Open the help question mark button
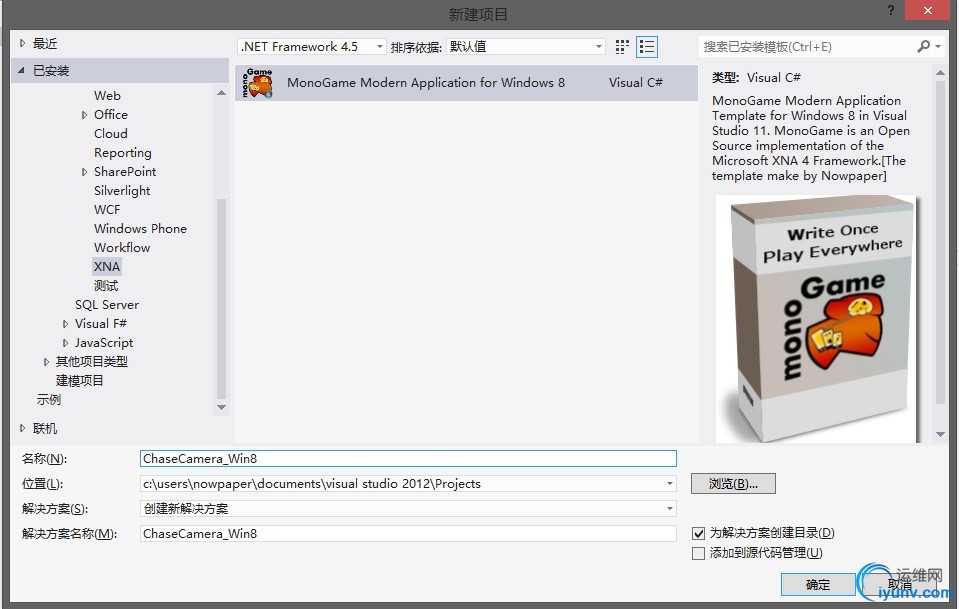959x609 pixels. (890, 10)
